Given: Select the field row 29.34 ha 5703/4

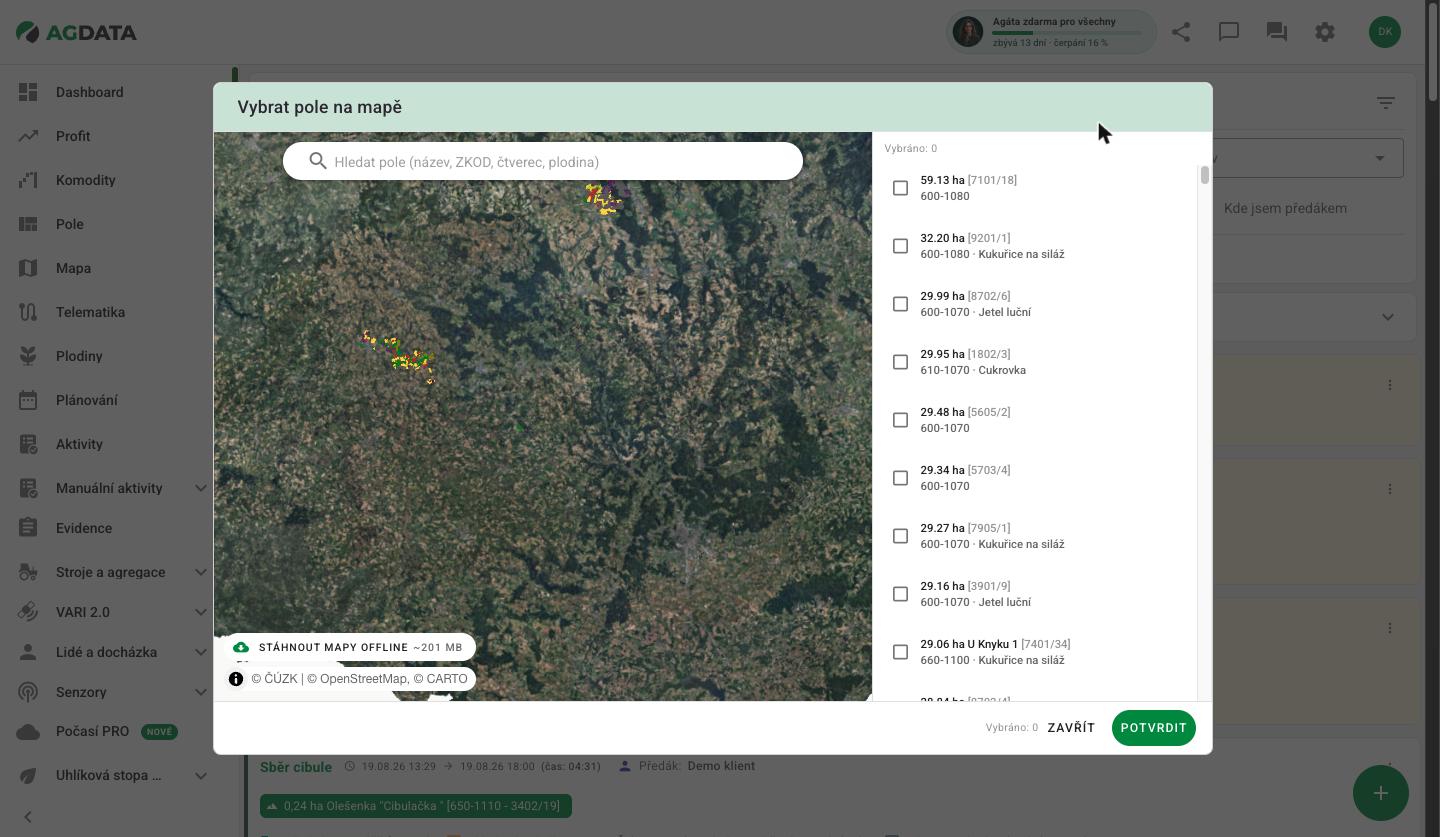Looking at the screenshot, I should (x=1034, y=478).
